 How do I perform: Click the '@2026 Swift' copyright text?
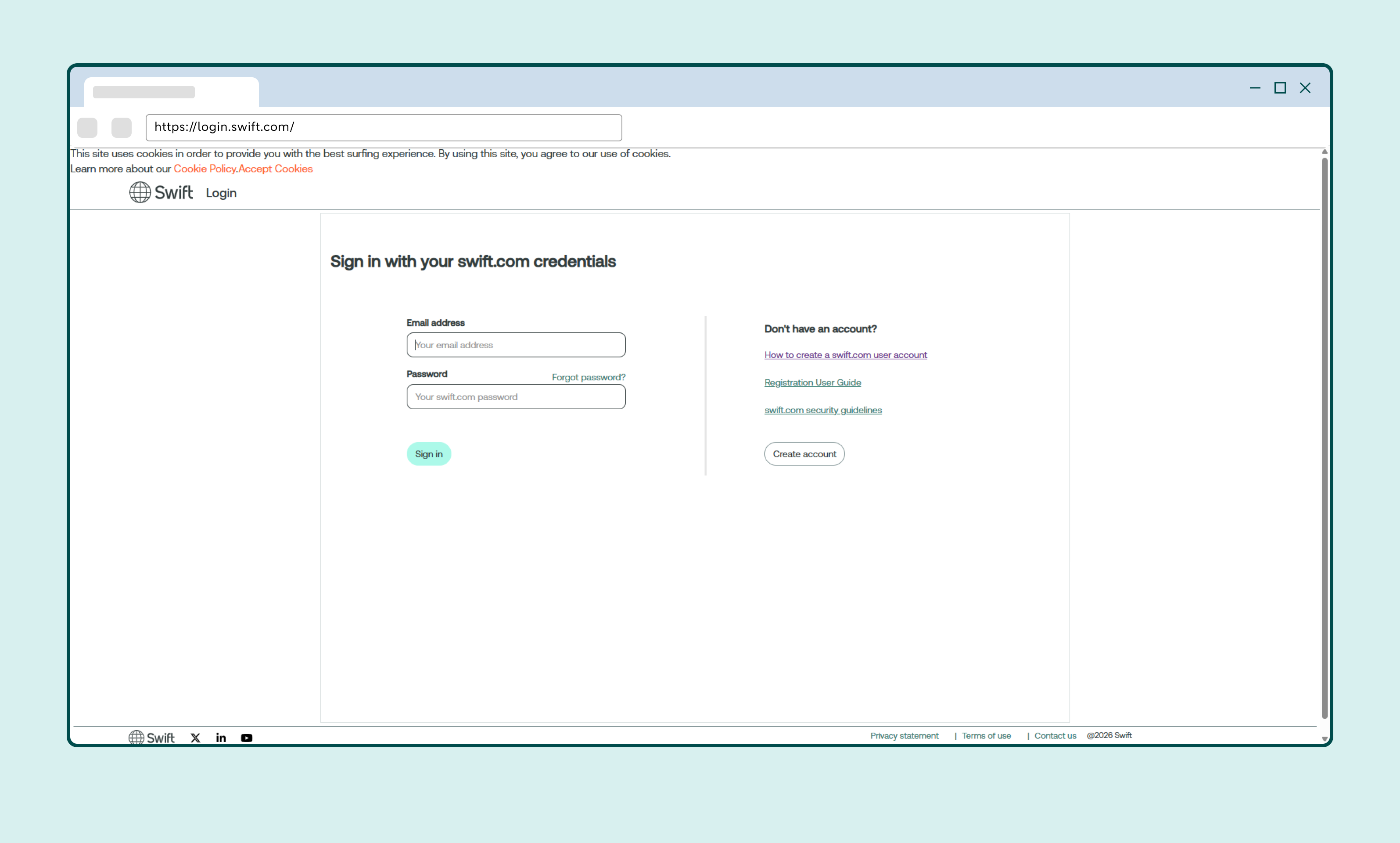pyautogui.click(x=1109, y=735)
